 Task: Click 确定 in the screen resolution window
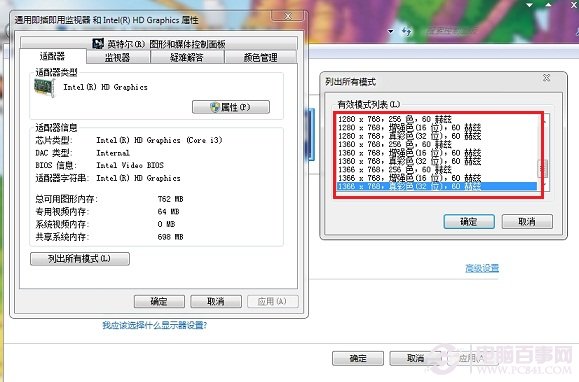(x=358, y=358)
